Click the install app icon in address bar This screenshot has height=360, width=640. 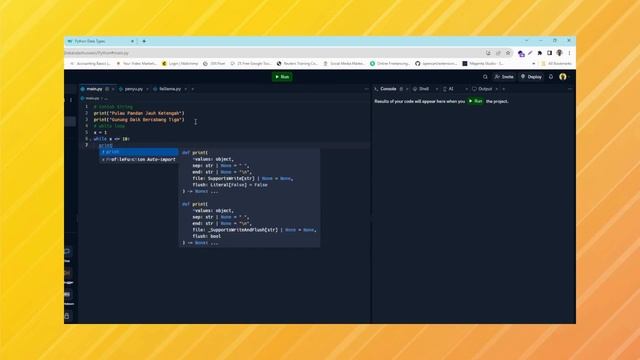[488, 53]
